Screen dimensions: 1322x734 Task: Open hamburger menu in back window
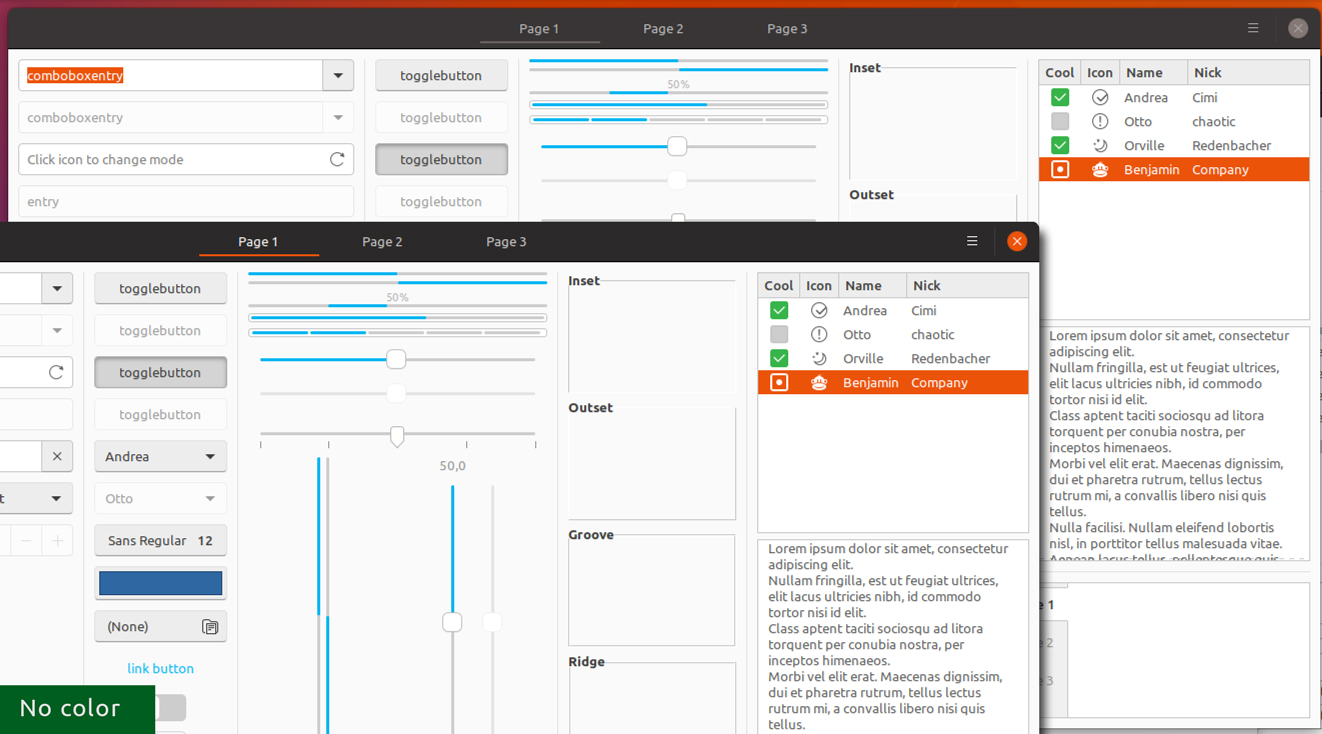pos(1253,28)
